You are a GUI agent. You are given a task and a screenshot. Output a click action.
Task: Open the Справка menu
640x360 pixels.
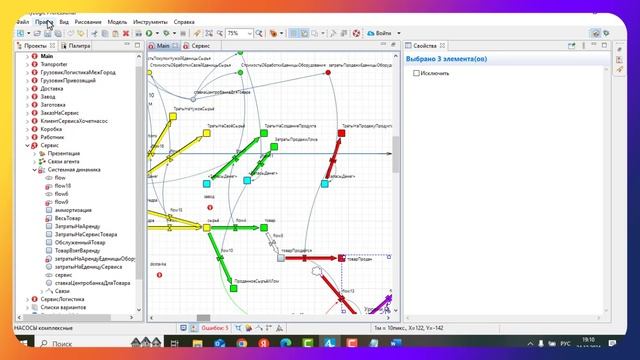184,22
